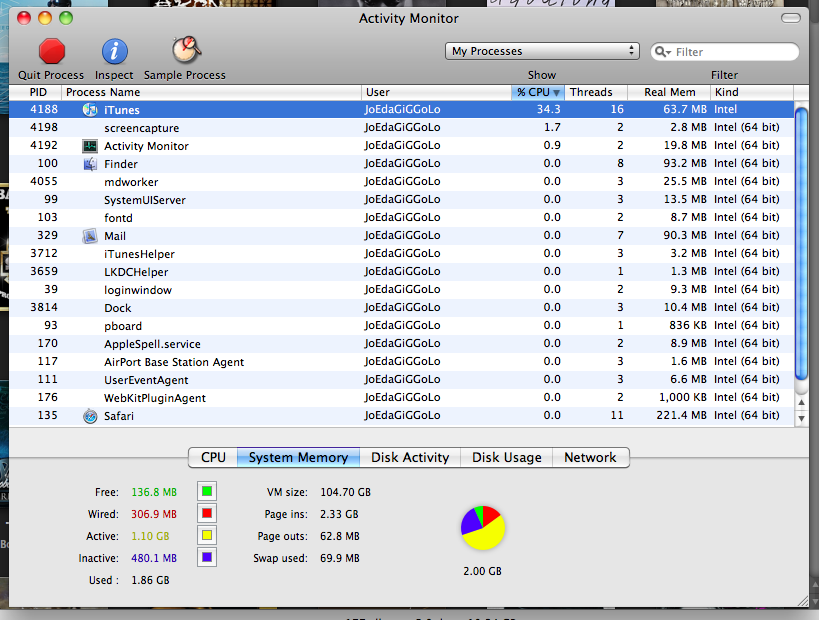The image size is (819, 620).
Task: Select the mdworker process row
Action: tap(401, 182)
